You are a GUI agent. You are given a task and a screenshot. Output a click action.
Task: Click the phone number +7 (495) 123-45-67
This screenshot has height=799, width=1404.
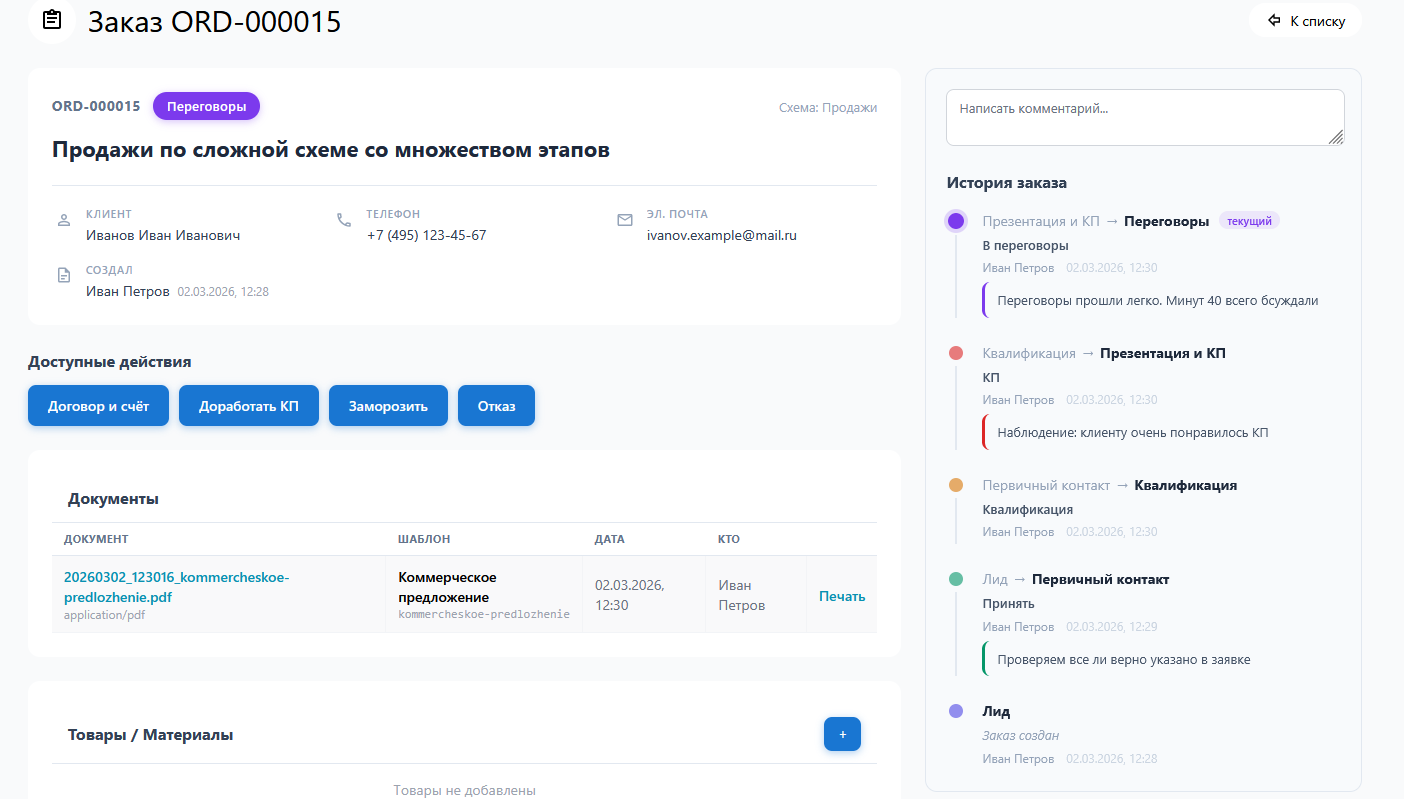pyautogui.click(x=426, y=236)
